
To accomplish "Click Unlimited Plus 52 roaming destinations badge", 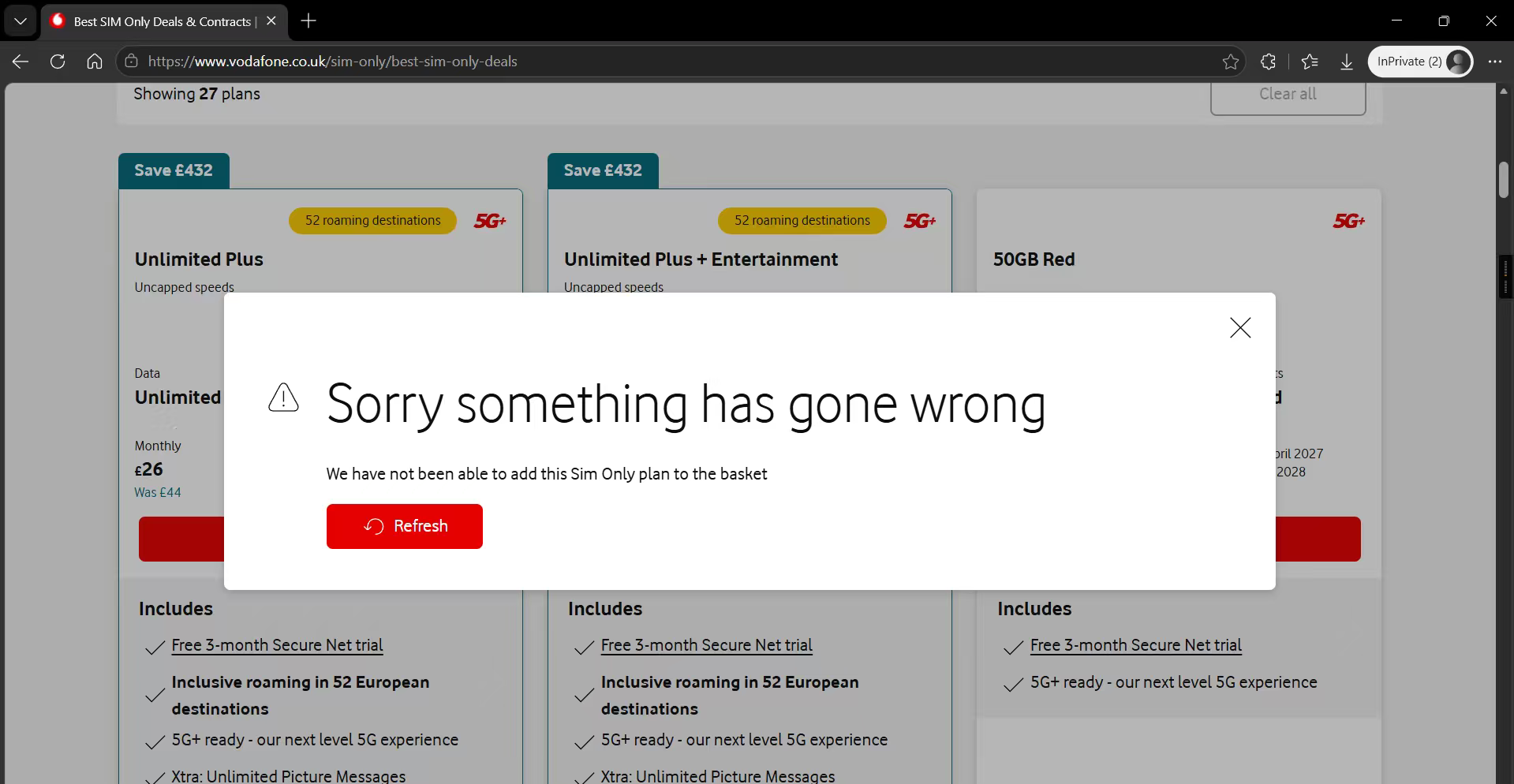I will click(373, 221).
